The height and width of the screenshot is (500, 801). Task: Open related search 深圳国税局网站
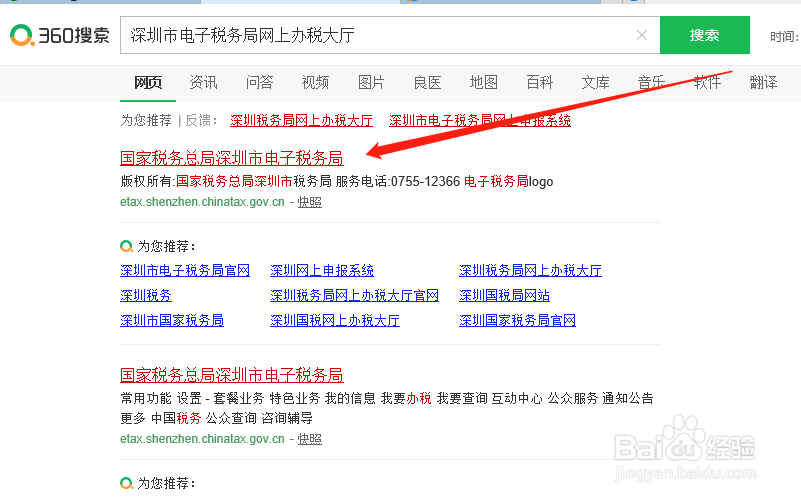tap(504, 295)
